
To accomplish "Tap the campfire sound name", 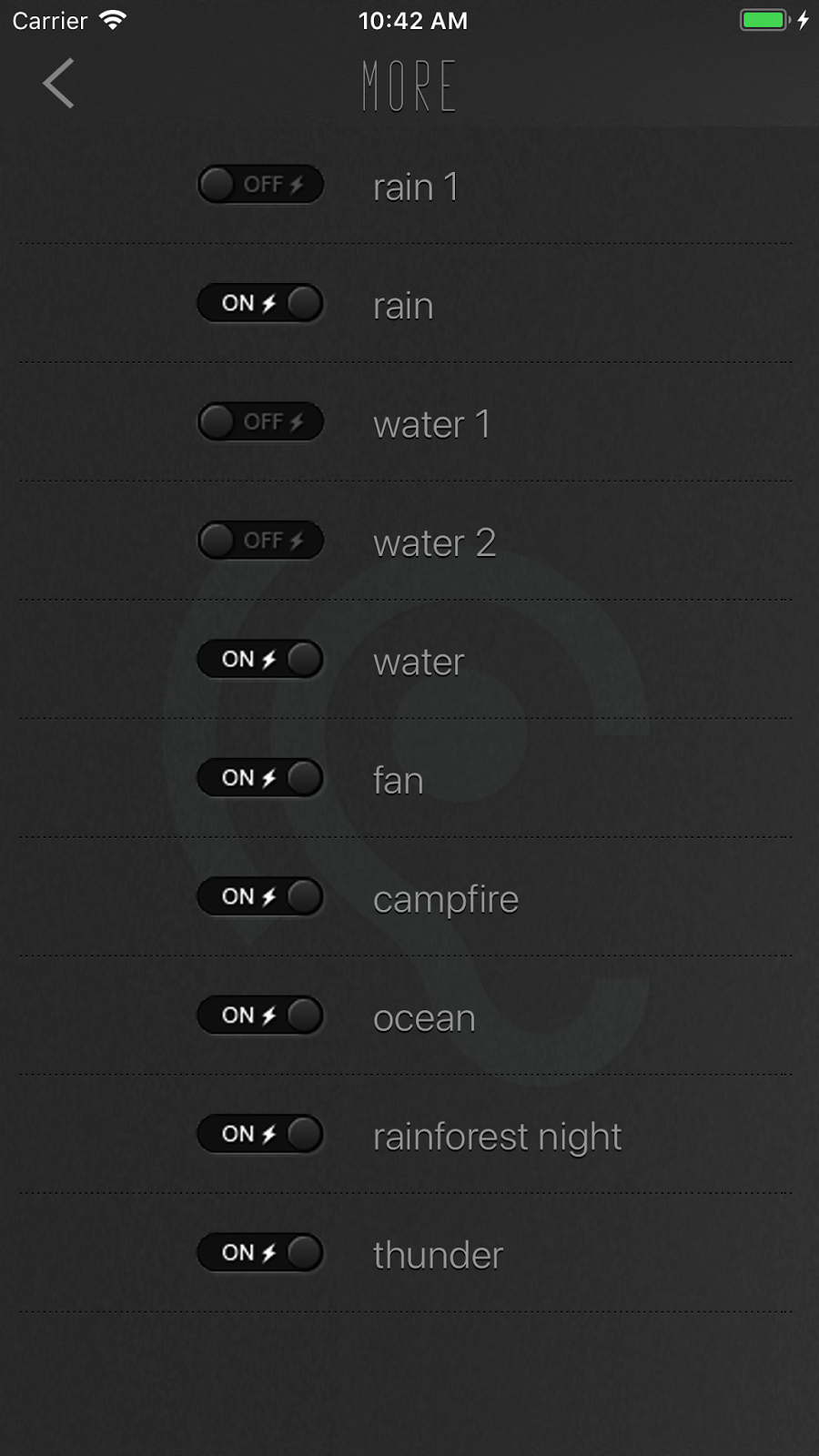I will [x=446, y=900].
